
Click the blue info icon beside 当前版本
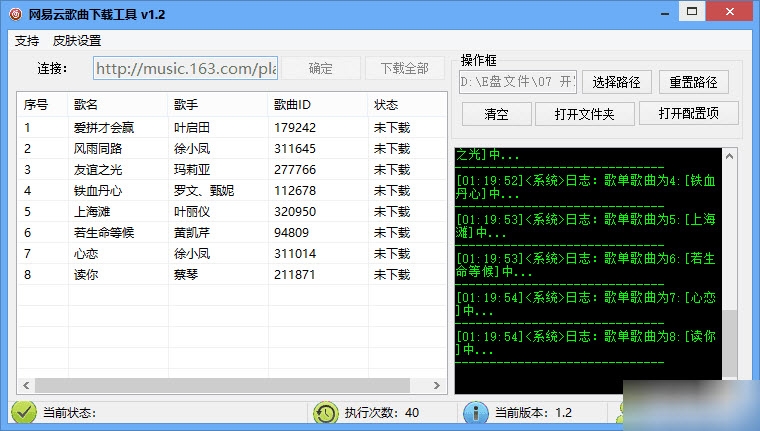476,413
